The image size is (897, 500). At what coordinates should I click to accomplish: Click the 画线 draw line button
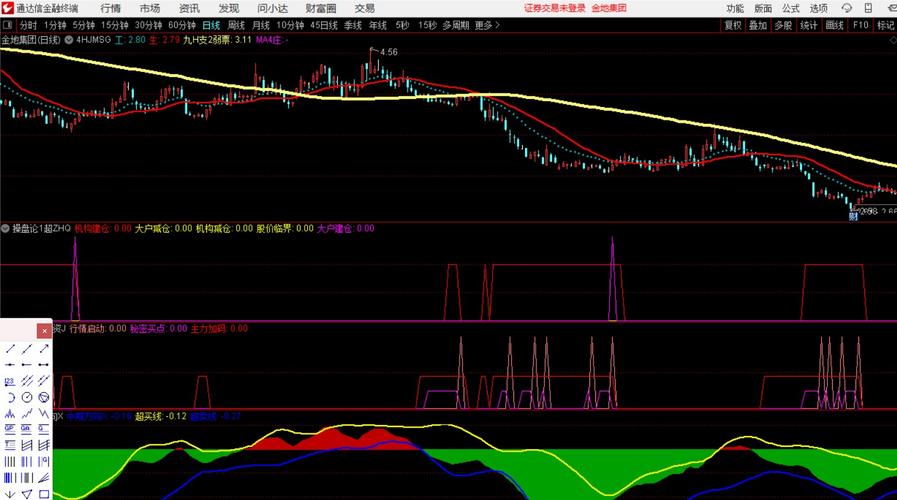pyautogui.click(x=835, y=25)
